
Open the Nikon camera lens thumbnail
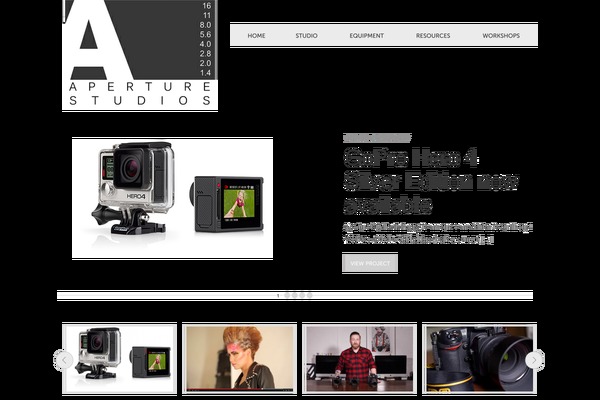(x=479, y=359)
